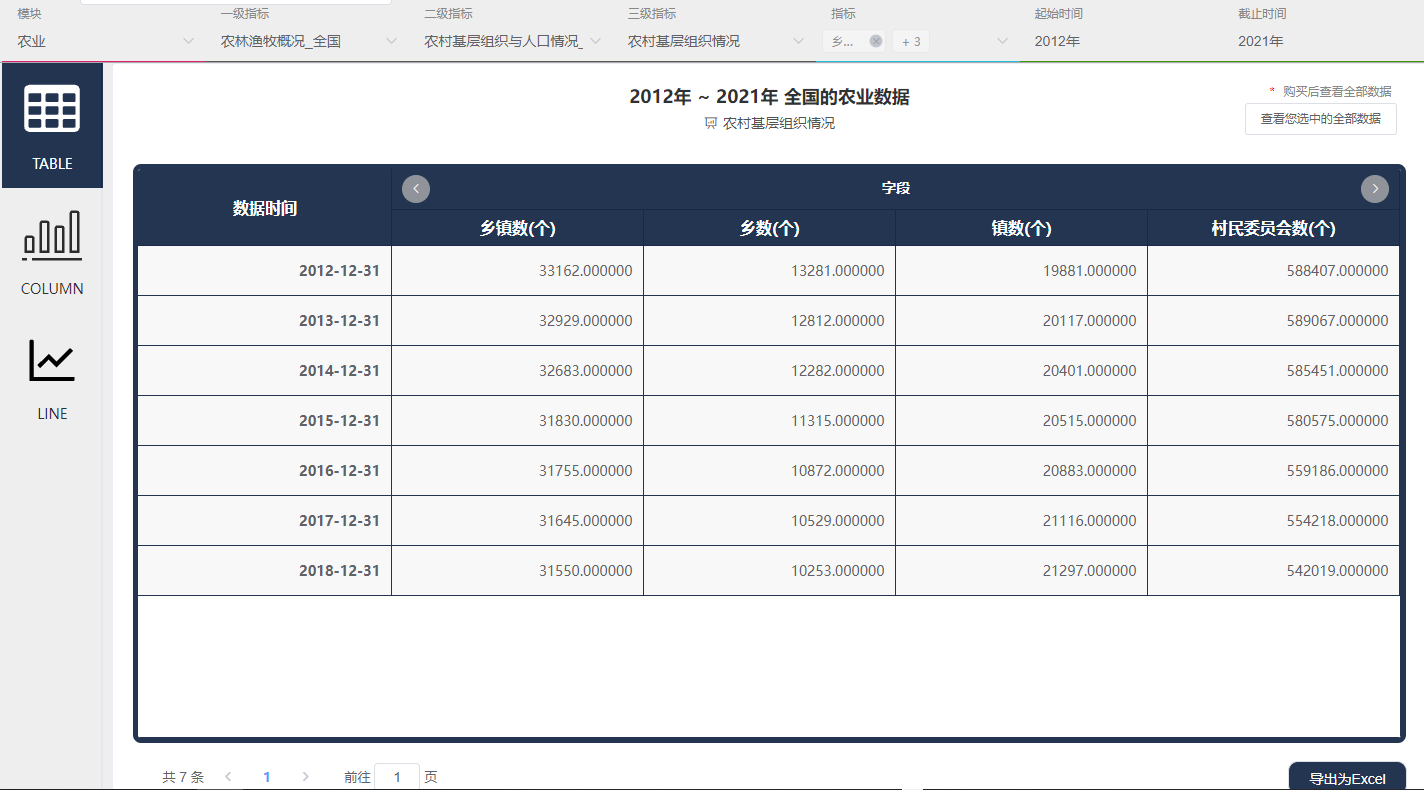Screen dimensions: 1424x790
Task: Select page number 1 in pagination
Action: [267, 777]
